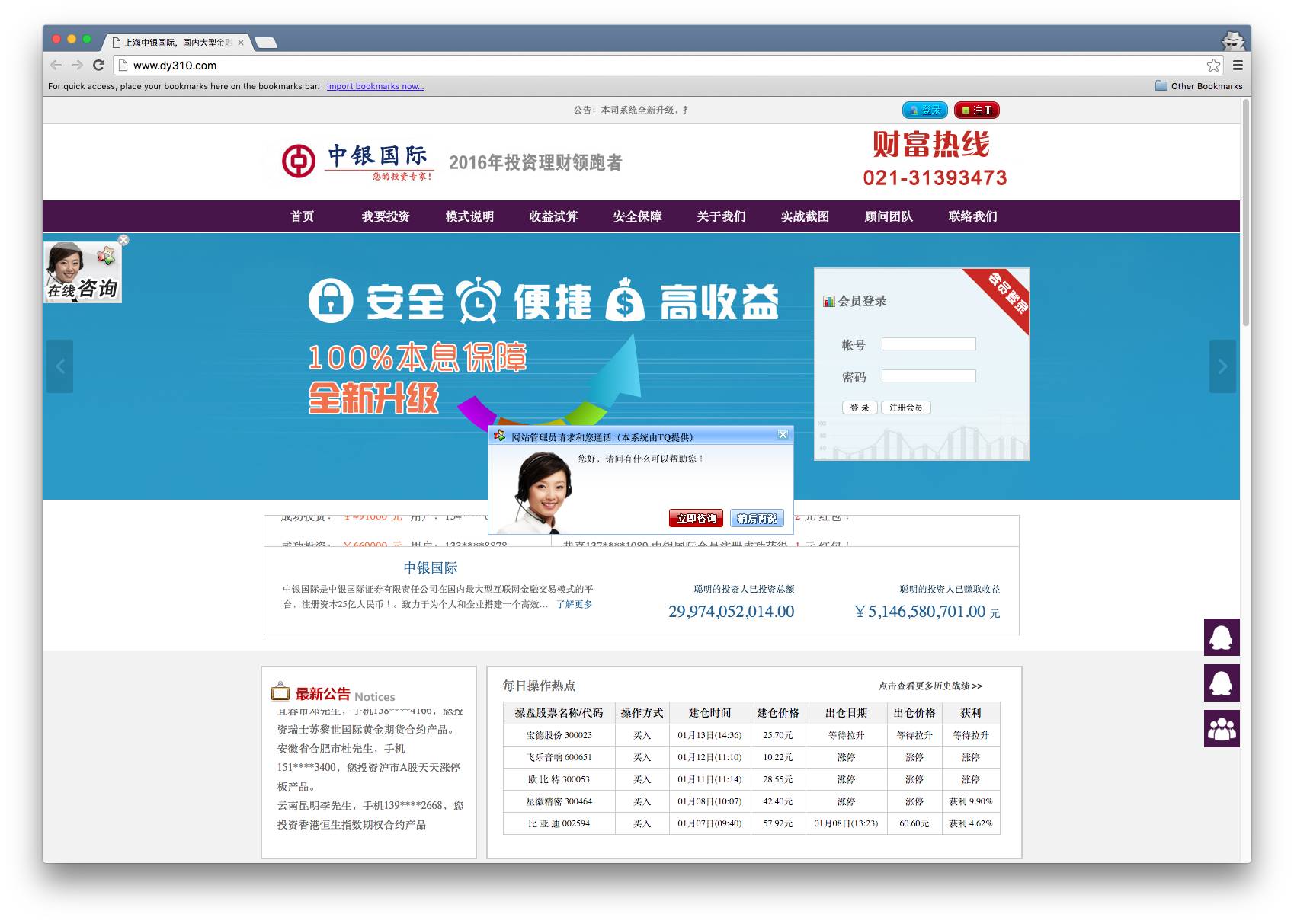The image size is (1294, 924).
Task: Click the 中银国际 logo
Action: pyautogui.click(x=357, y=161)
